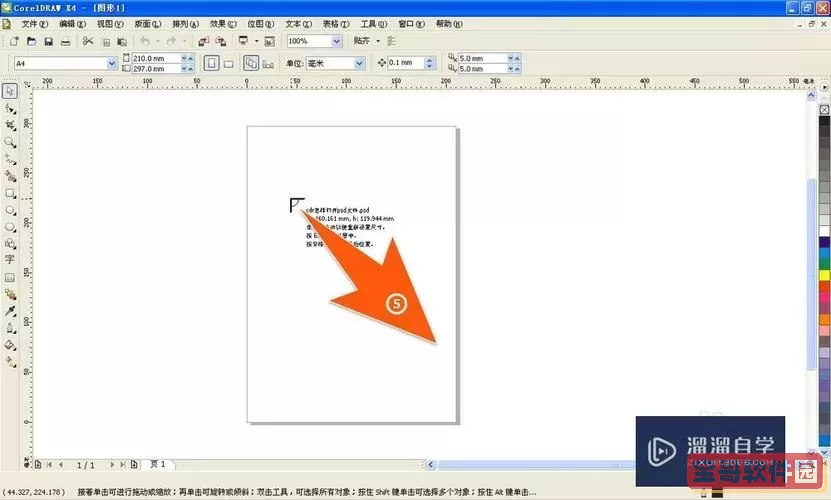This screenshot has height=500, width=831.
Task: Open the A4 paper size dropdown
Action: click(112, 63)
